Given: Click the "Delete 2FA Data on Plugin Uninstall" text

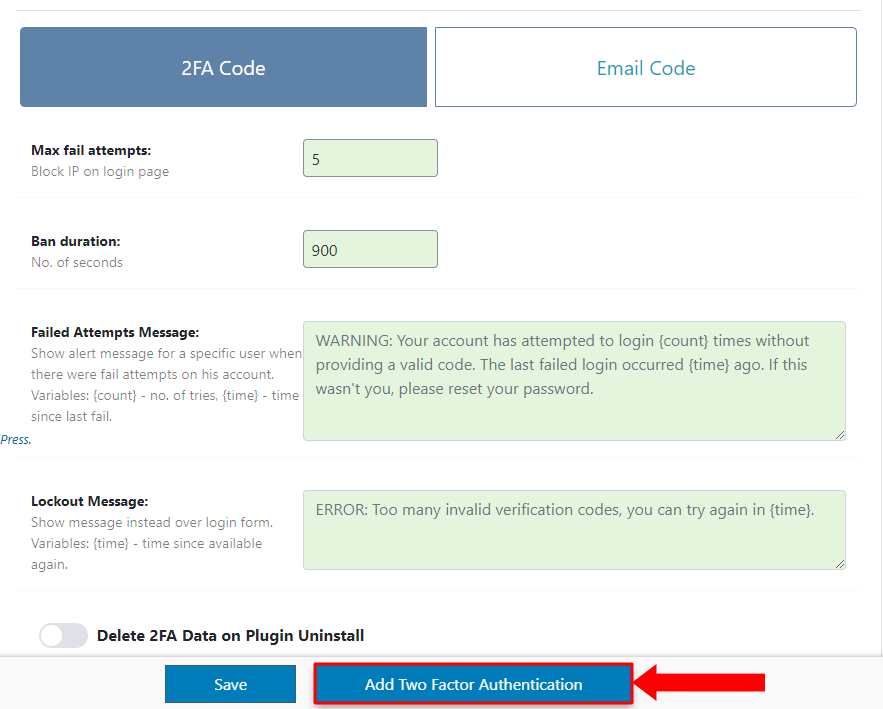Looking at the screenshot, I should pos(230,635).
